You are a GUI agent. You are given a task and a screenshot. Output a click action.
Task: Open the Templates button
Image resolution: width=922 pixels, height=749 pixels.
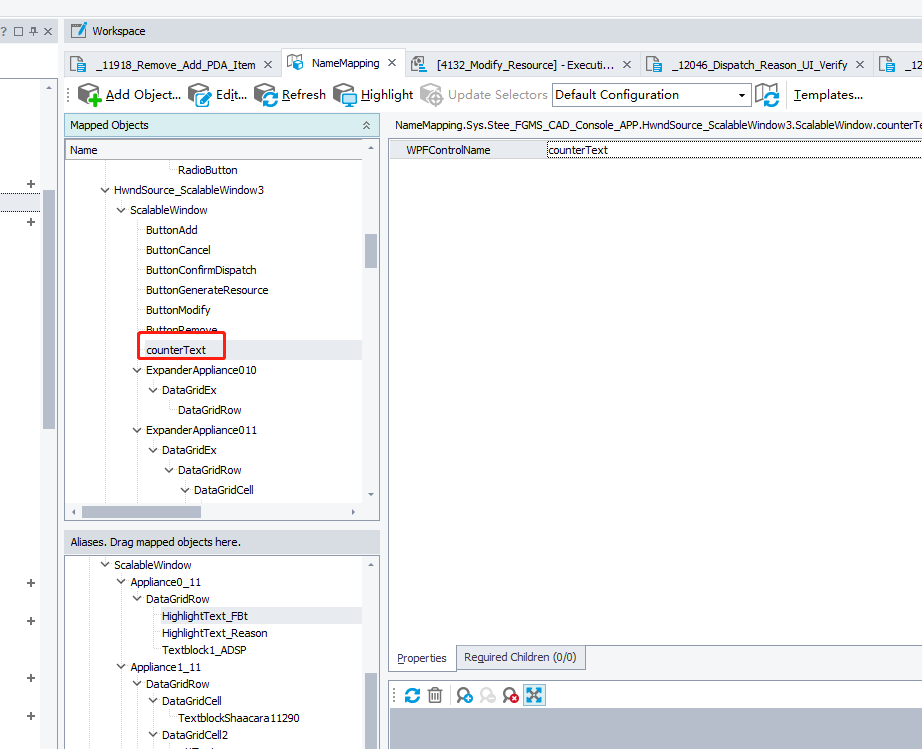827,95
